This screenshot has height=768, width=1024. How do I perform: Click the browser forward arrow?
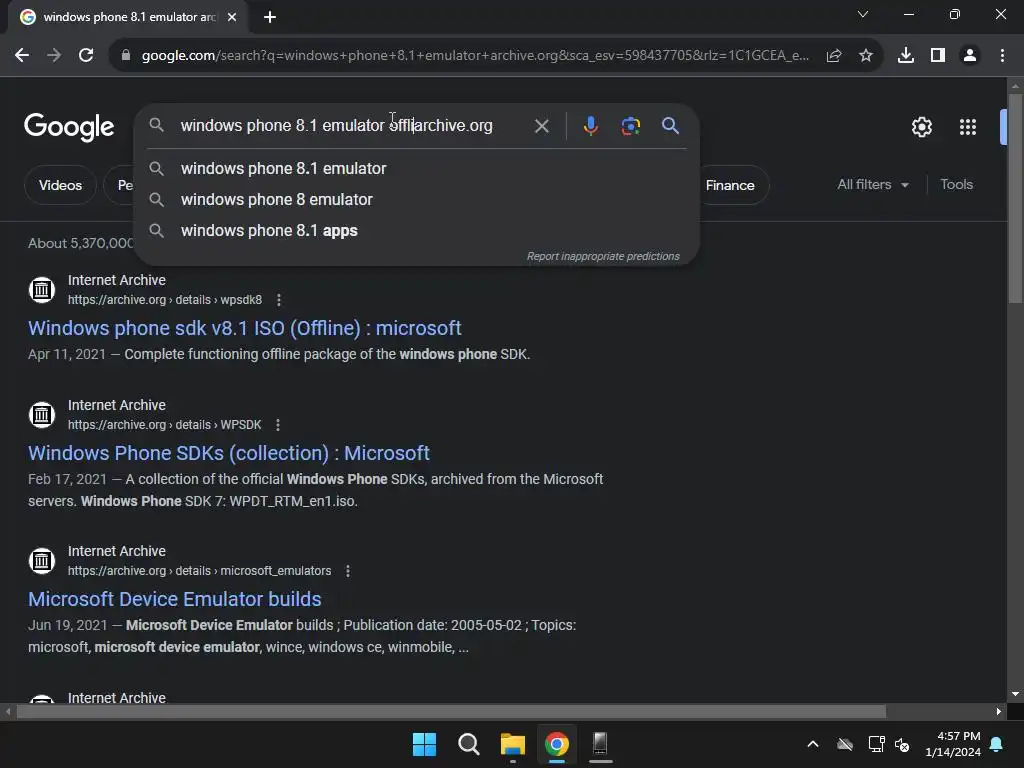pos(54,56)
